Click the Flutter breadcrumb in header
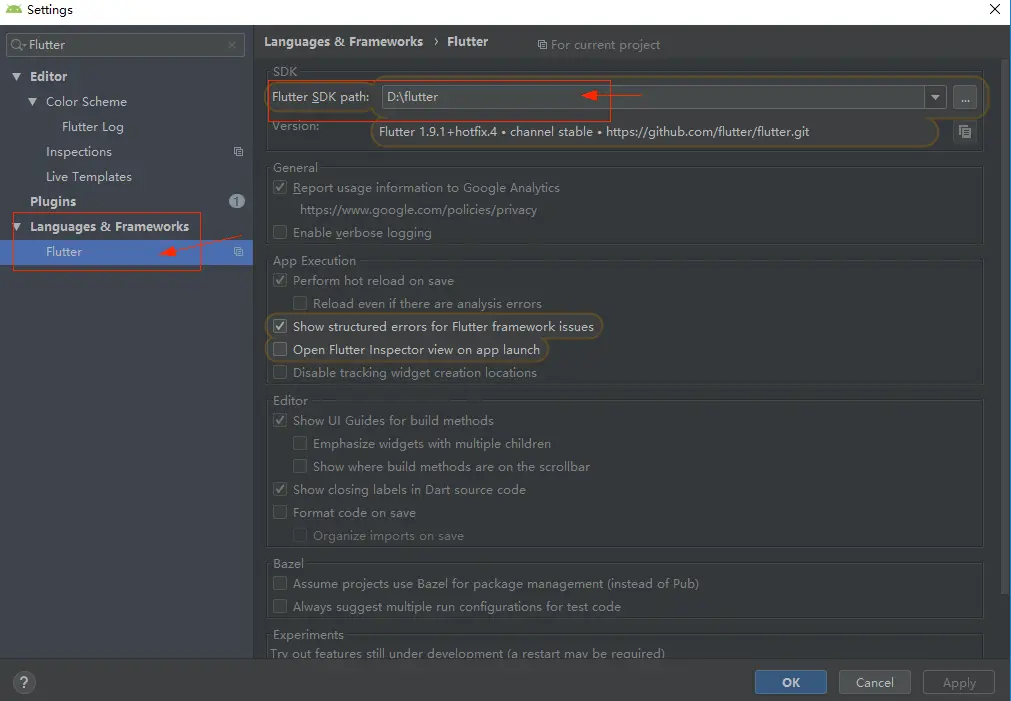 click(x=467, y=41)
